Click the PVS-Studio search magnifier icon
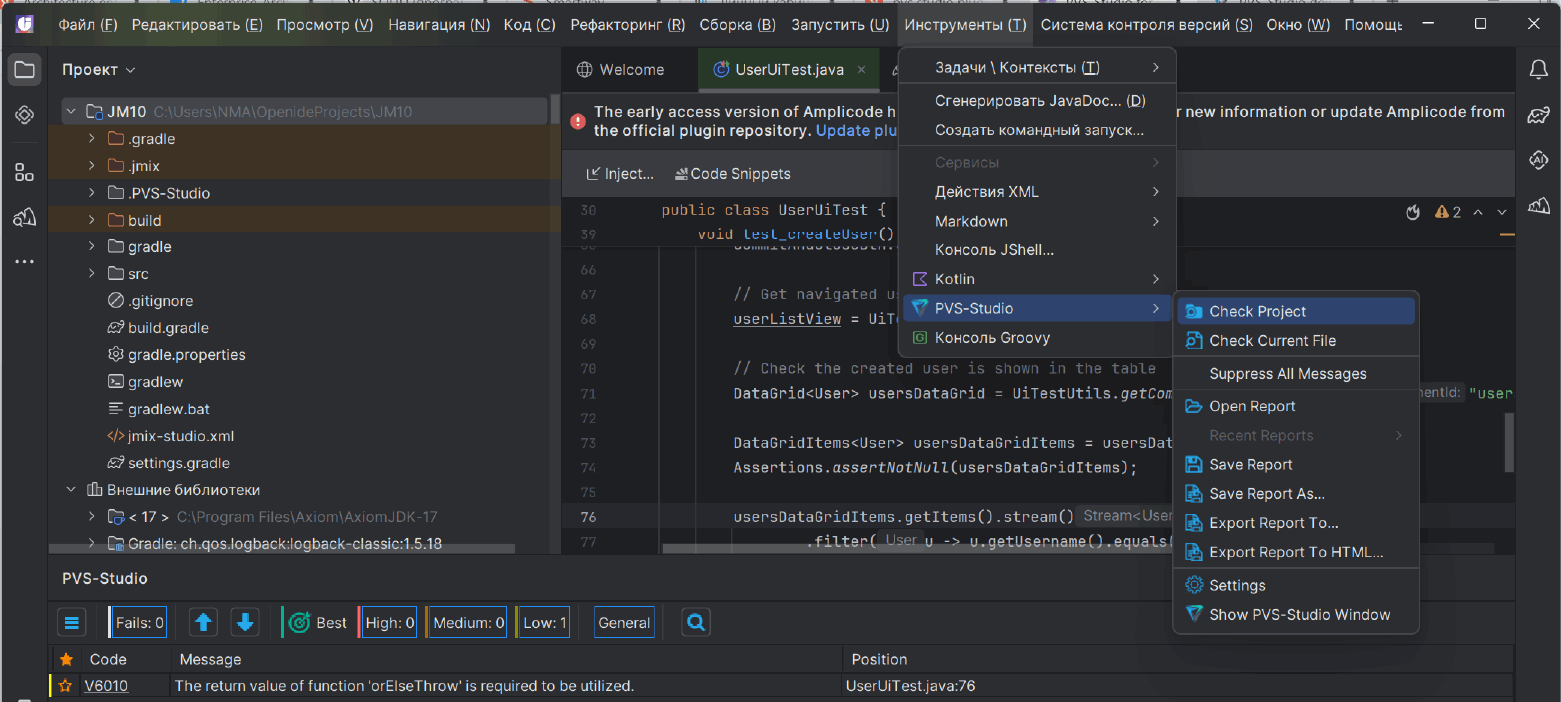This screenshot has width=1561, height=702. [x=696, y=623]
